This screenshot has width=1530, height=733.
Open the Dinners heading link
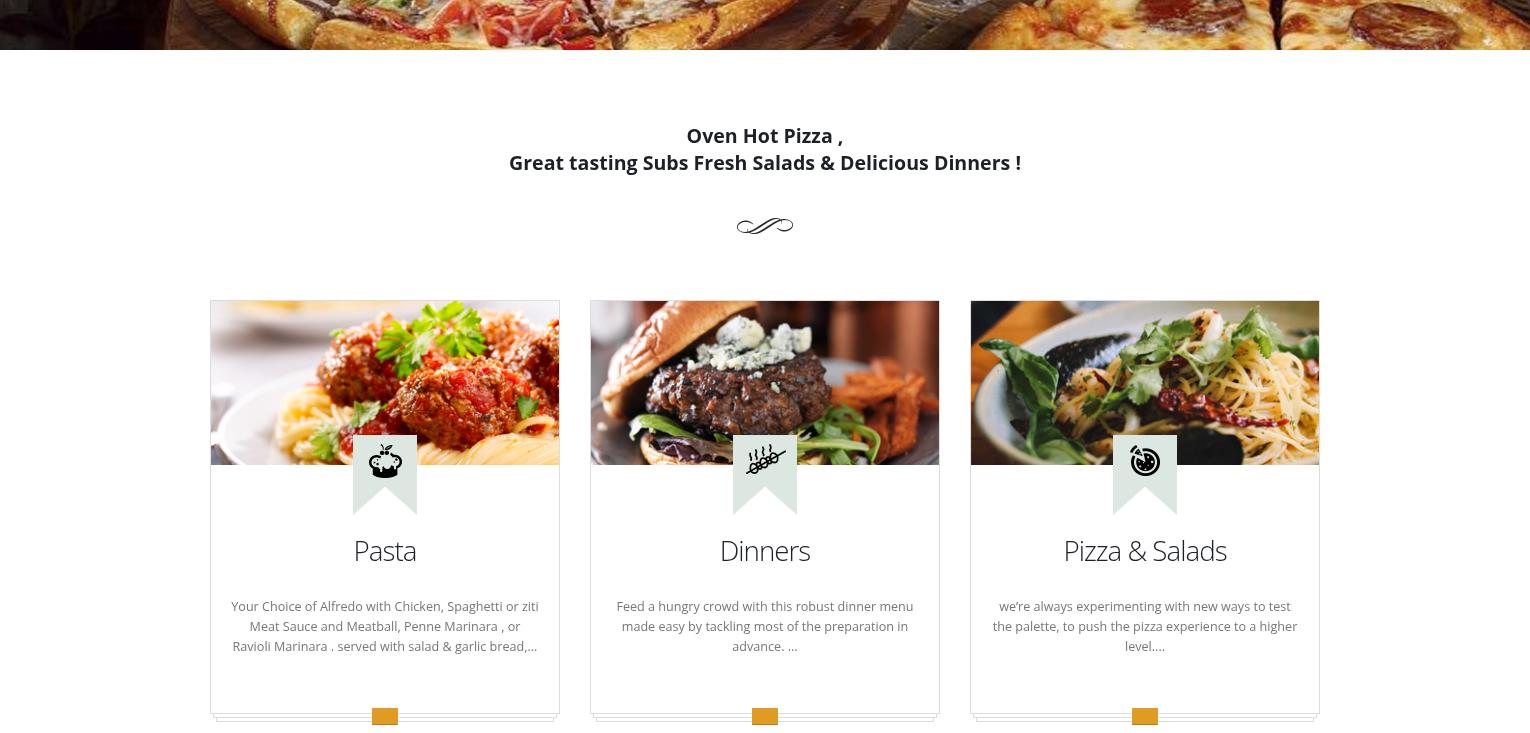pyautogui.click(x=765, y=551)
